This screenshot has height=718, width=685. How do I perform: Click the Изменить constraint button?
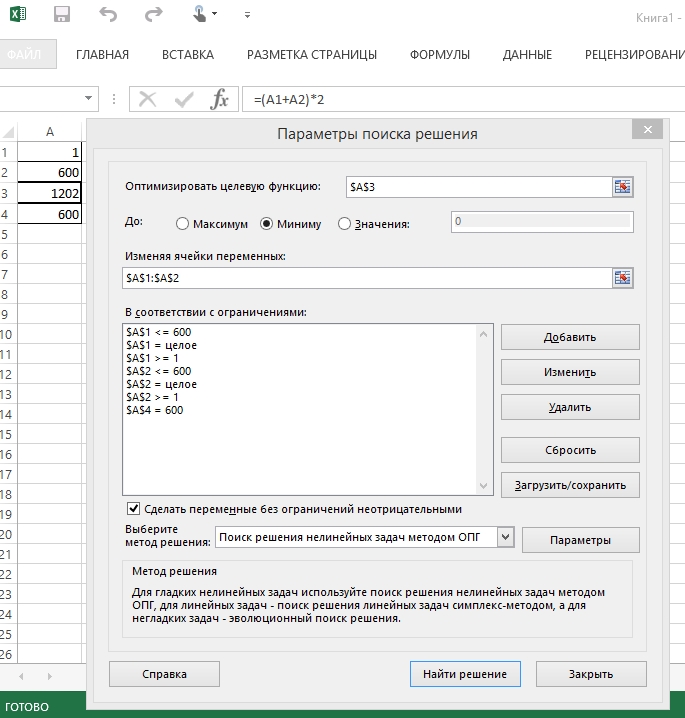point(570,372)
